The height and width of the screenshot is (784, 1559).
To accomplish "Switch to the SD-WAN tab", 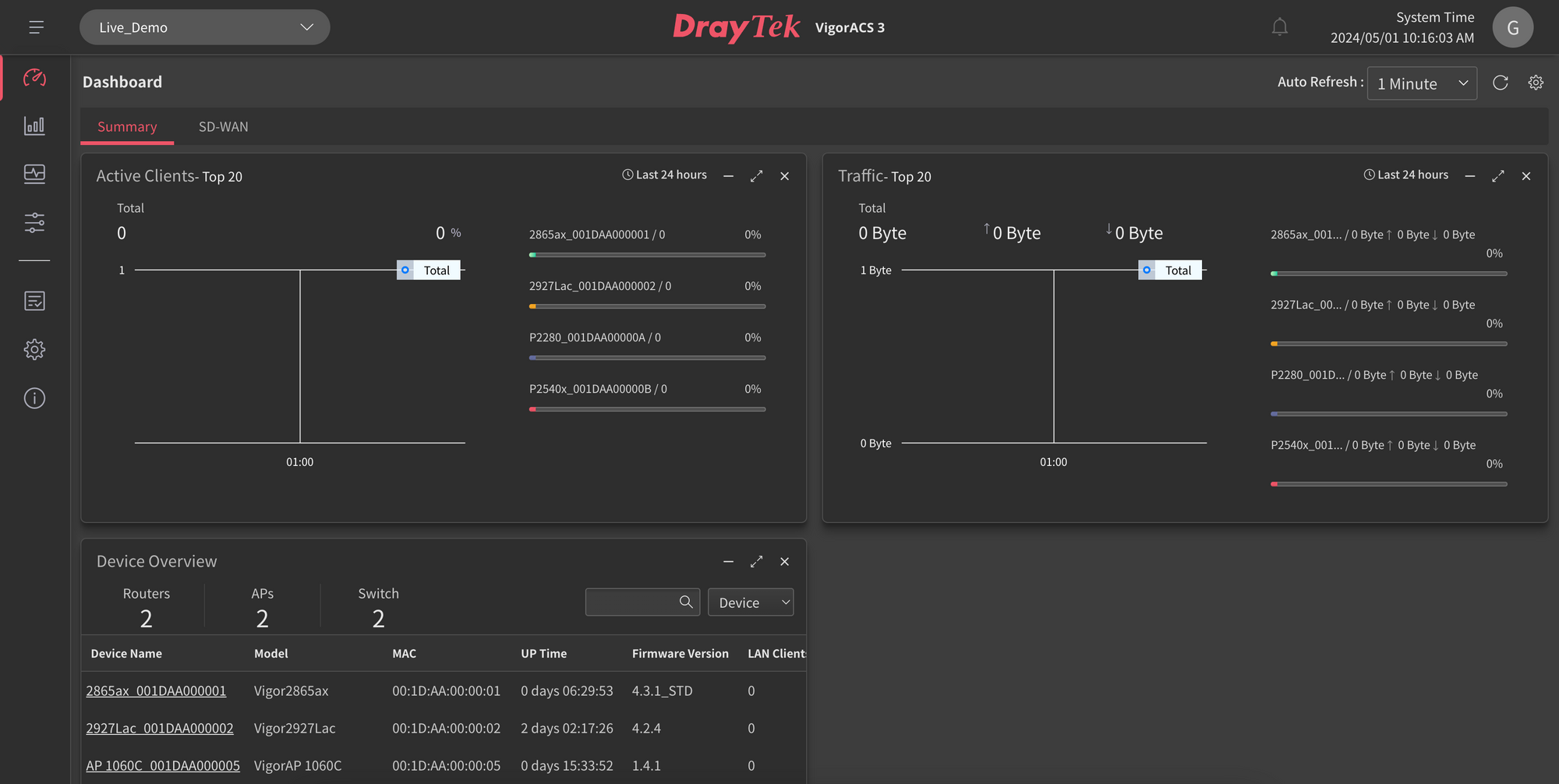I will point(223,127).
